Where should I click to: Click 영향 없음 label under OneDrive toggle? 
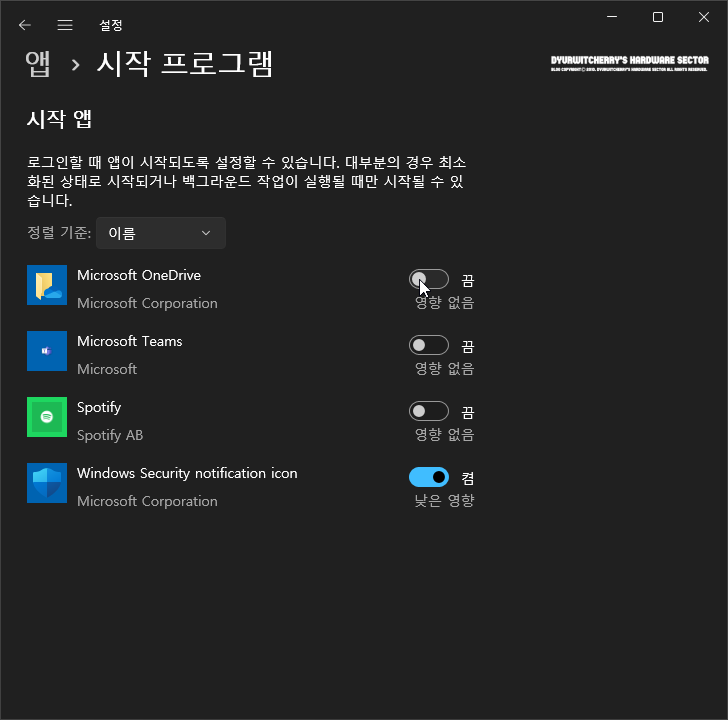(444, 303)
